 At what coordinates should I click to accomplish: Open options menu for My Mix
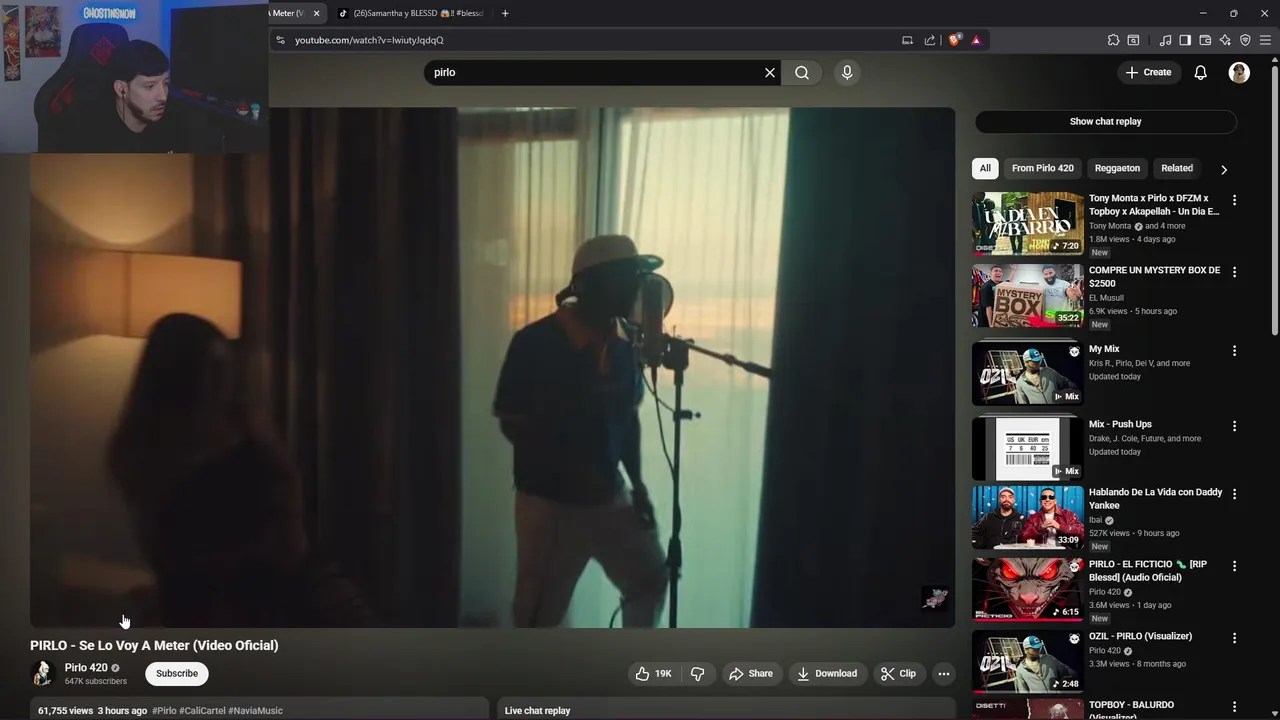[x=1234, y=351]
